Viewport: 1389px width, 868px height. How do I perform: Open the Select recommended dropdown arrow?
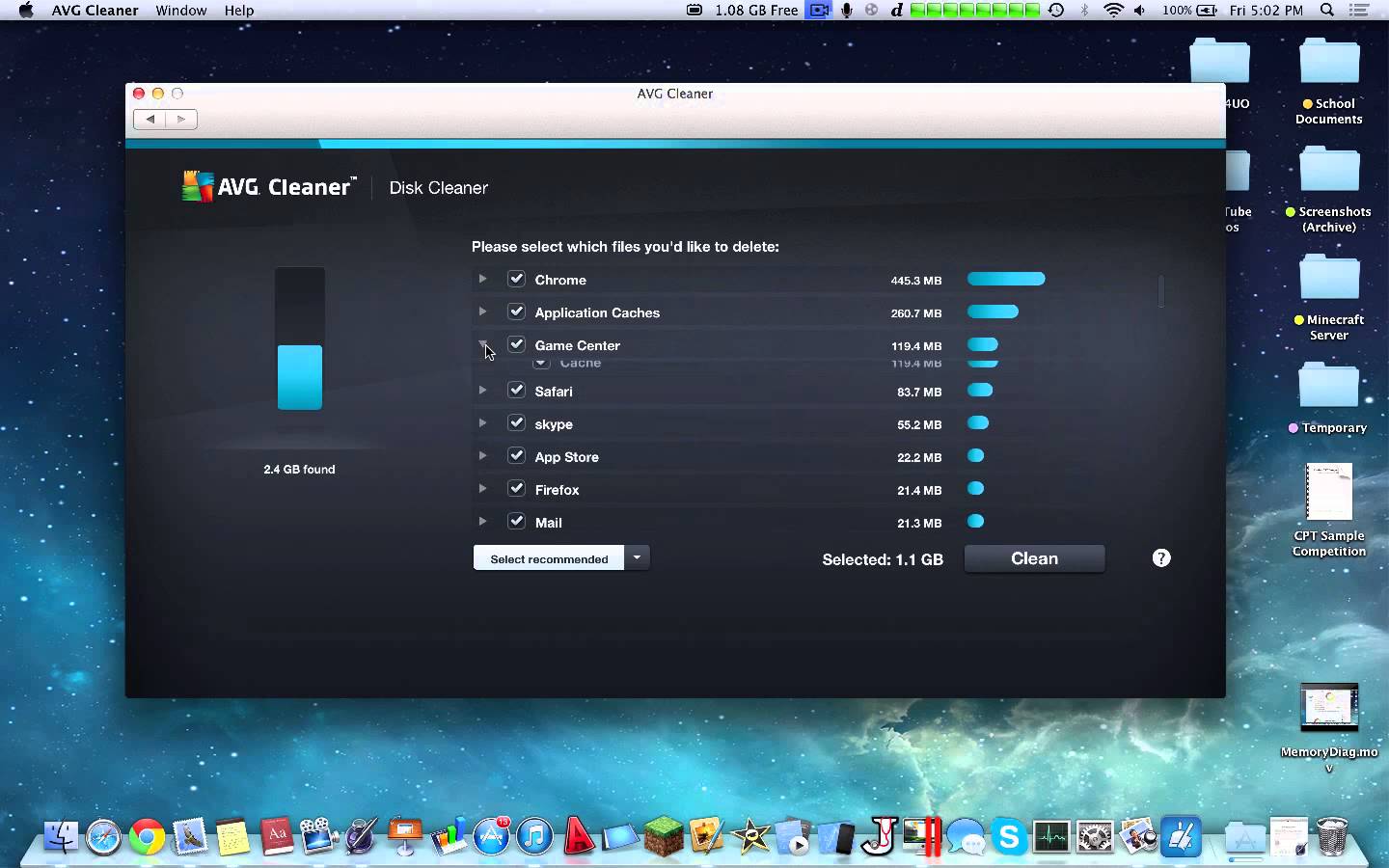pyautogui.click(x=637, y=558)
